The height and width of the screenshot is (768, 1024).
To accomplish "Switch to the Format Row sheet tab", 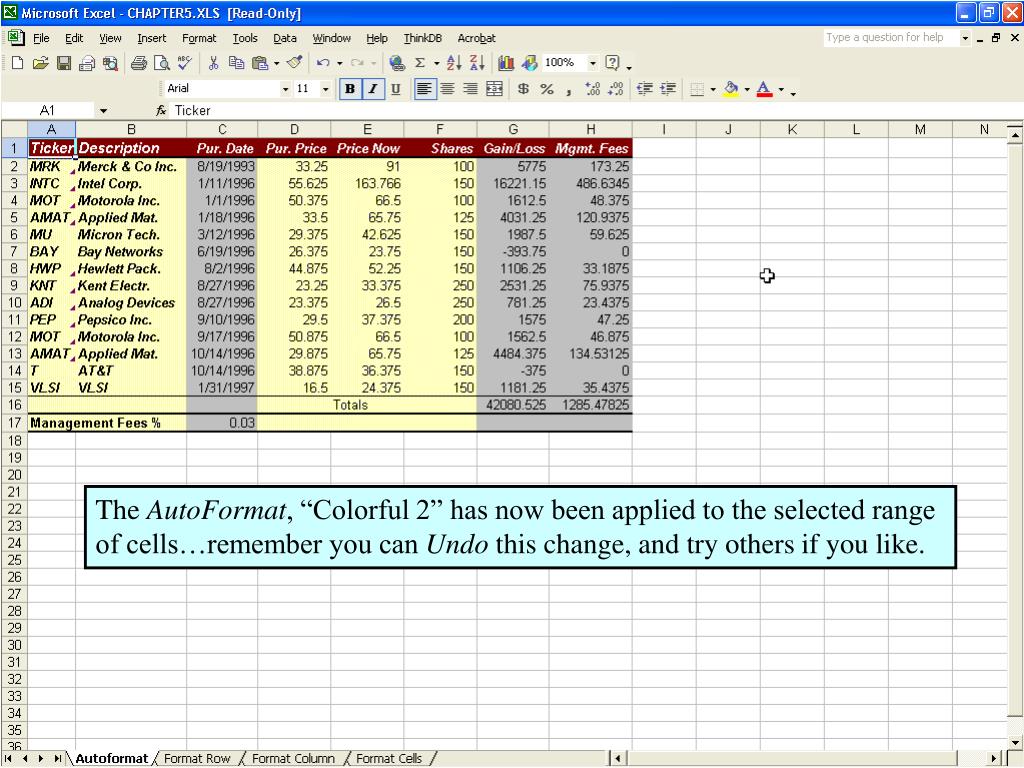I will [197, 759].
